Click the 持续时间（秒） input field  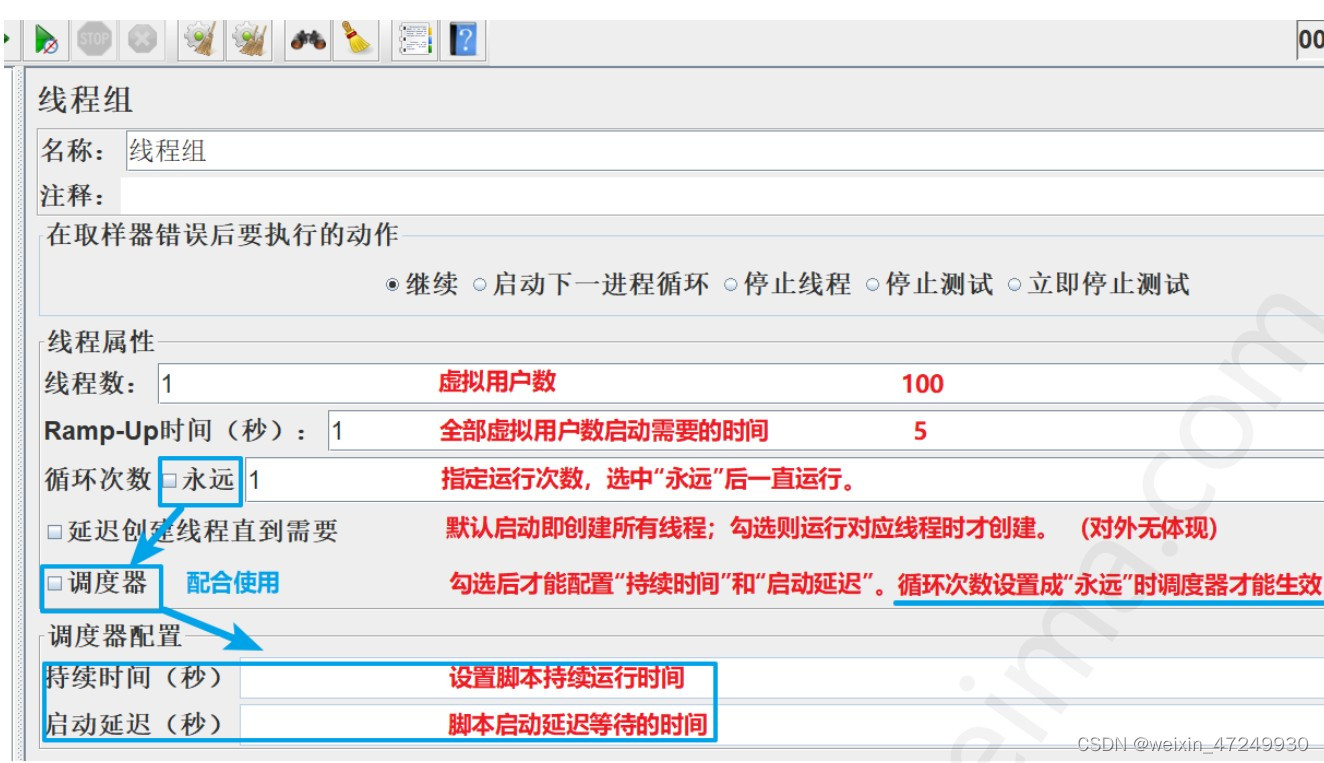(782, 678)
